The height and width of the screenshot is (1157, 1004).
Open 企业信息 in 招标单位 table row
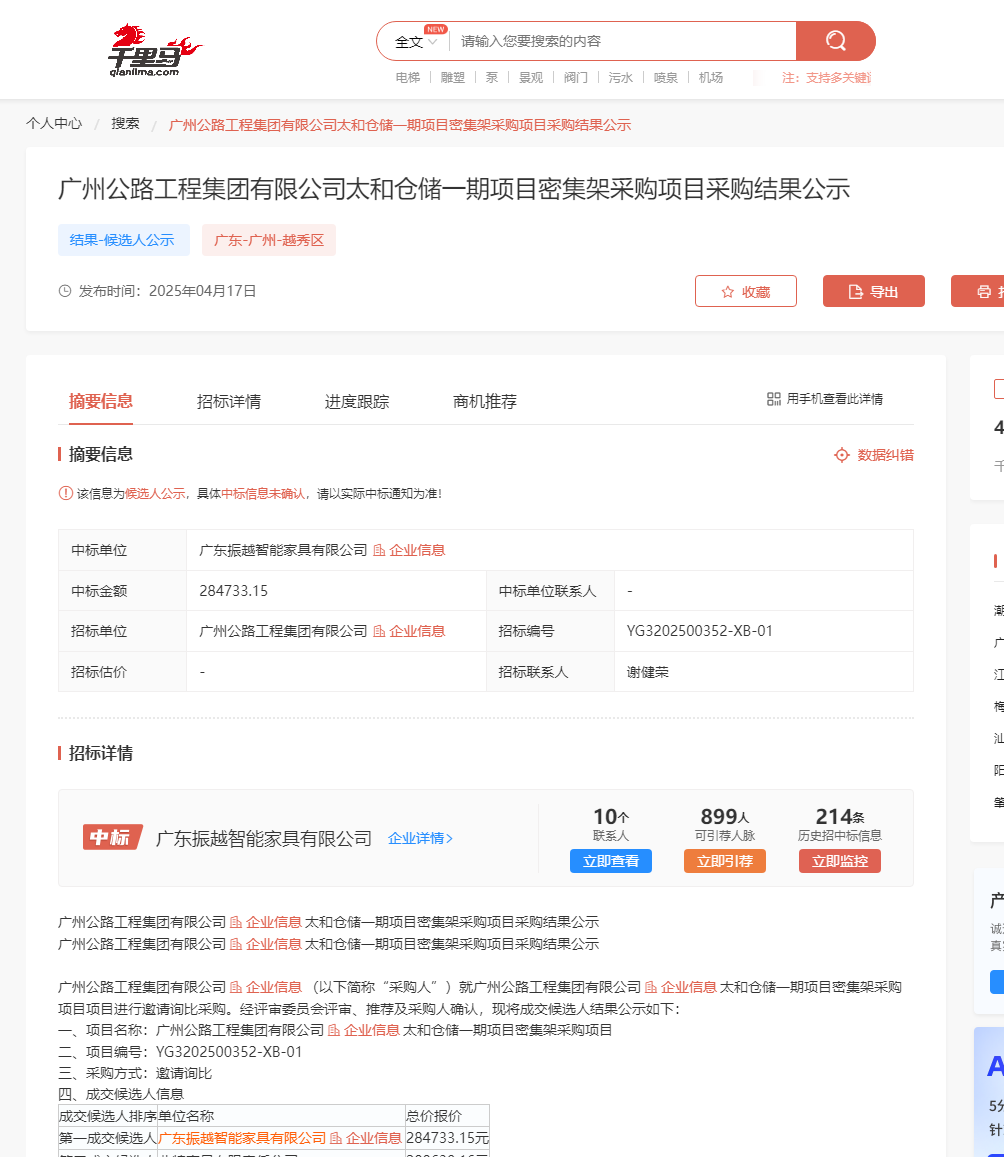click(409, 631)
